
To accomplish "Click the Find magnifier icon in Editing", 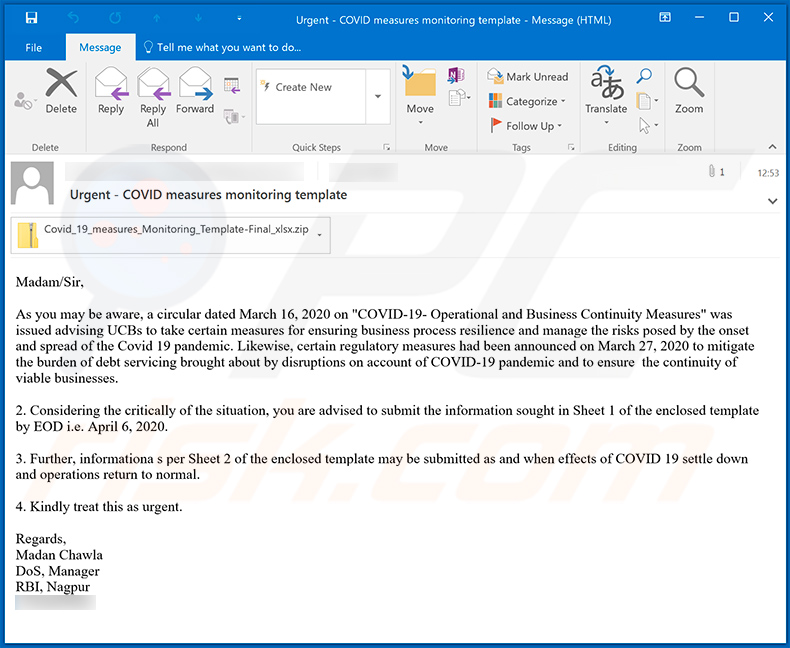I will (x=644, y=76).
